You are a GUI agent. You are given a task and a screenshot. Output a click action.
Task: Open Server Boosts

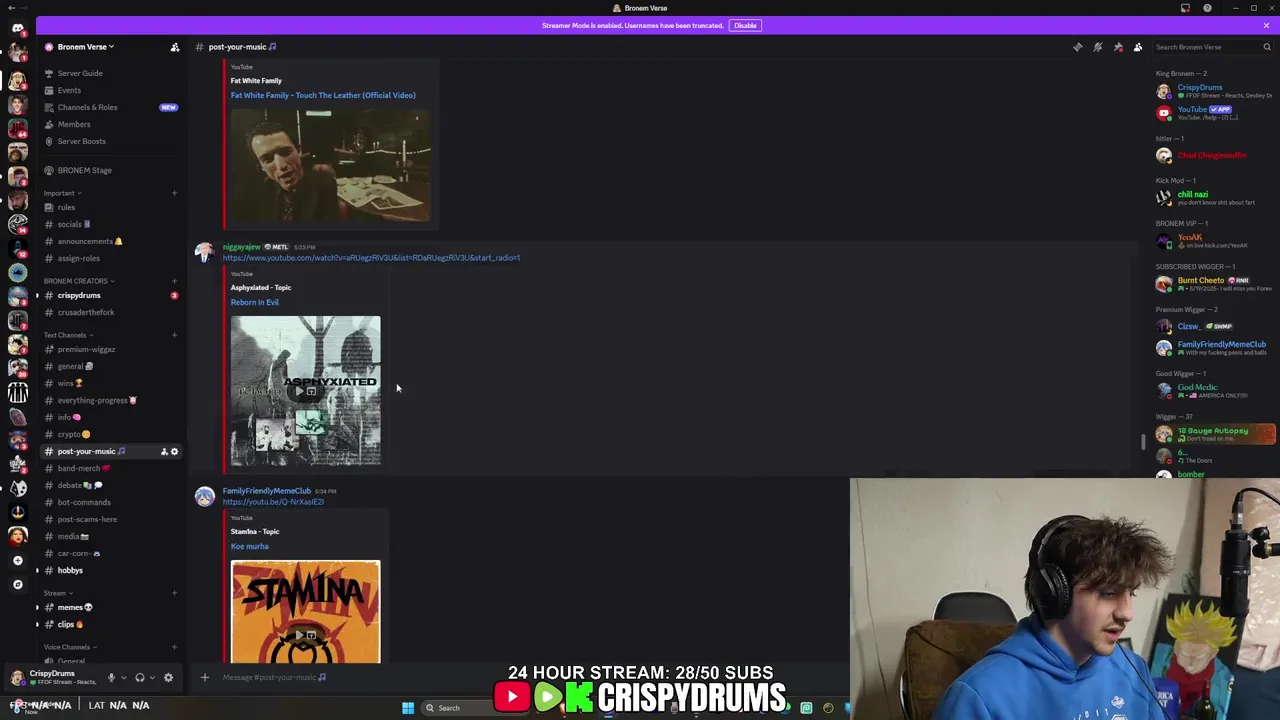point(81,141)
